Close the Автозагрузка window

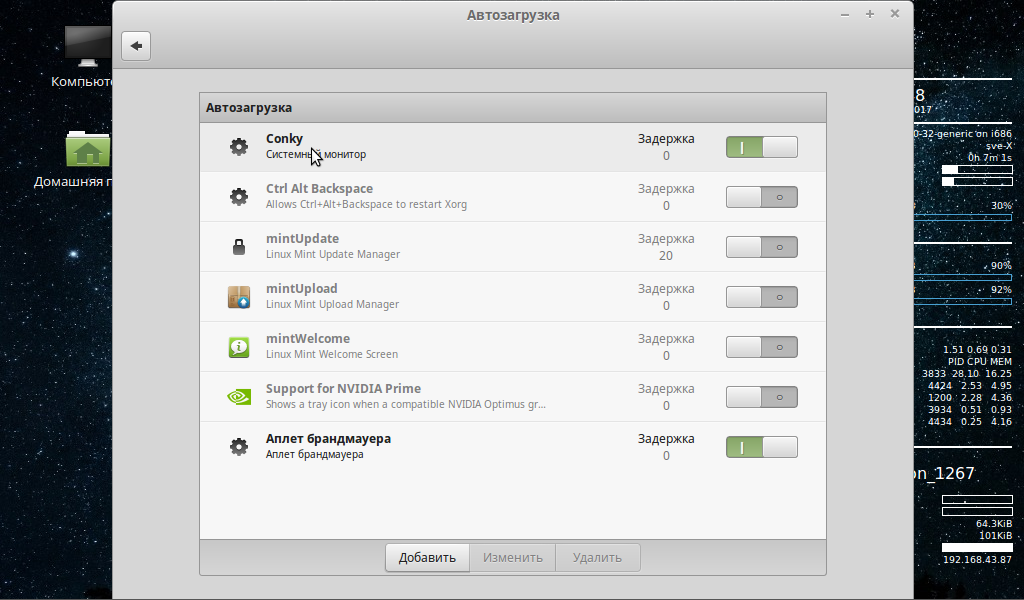(x=895, y=14)
